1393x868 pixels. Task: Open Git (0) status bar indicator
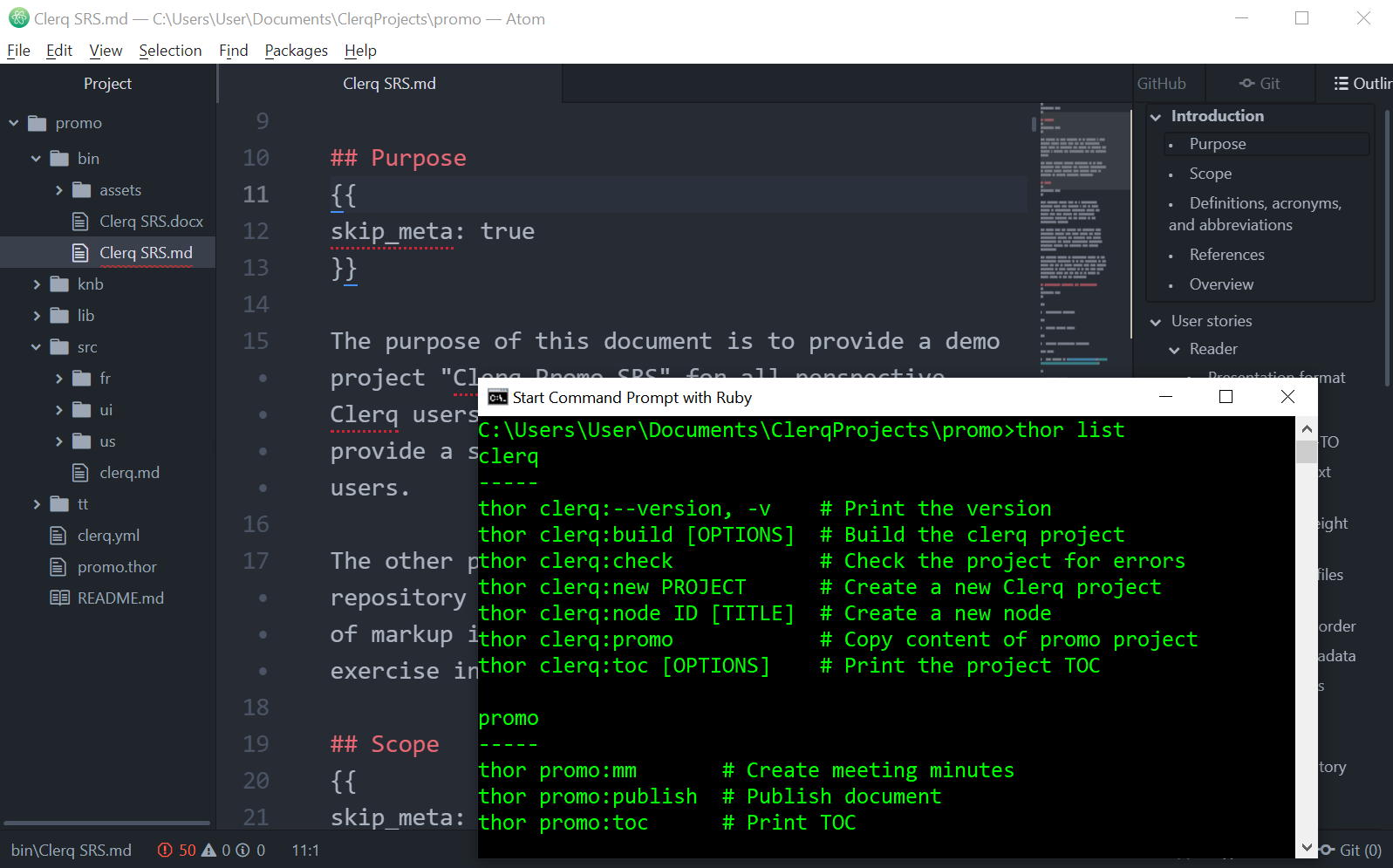tap(1351, 850)
